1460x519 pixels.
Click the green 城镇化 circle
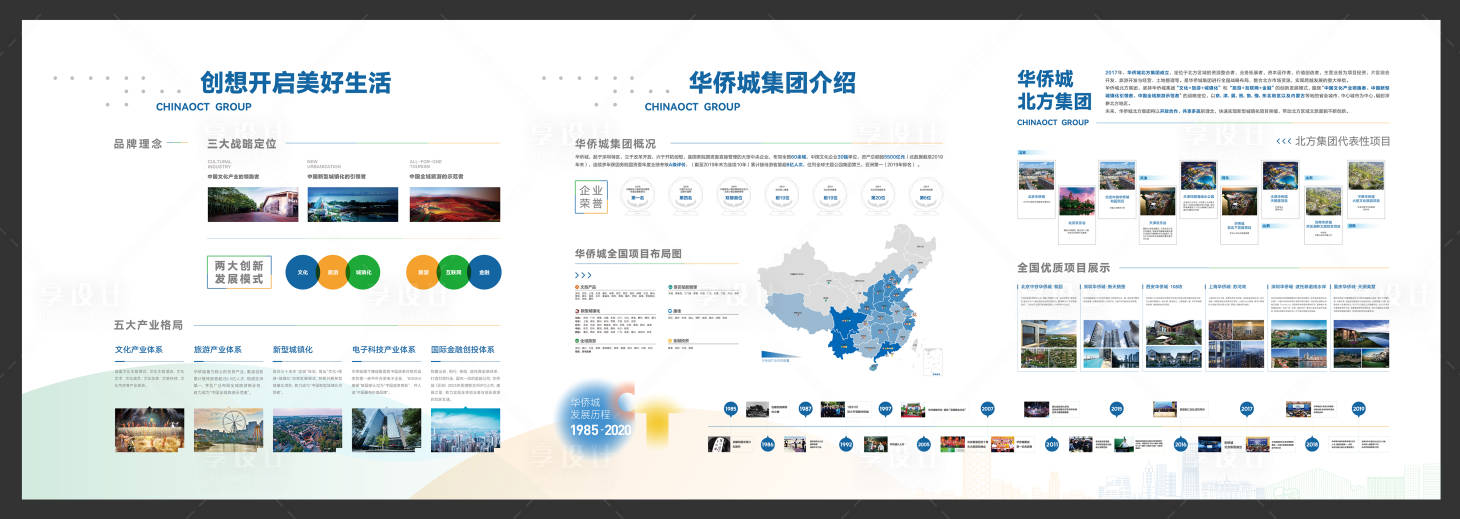[x=364, y=272]
